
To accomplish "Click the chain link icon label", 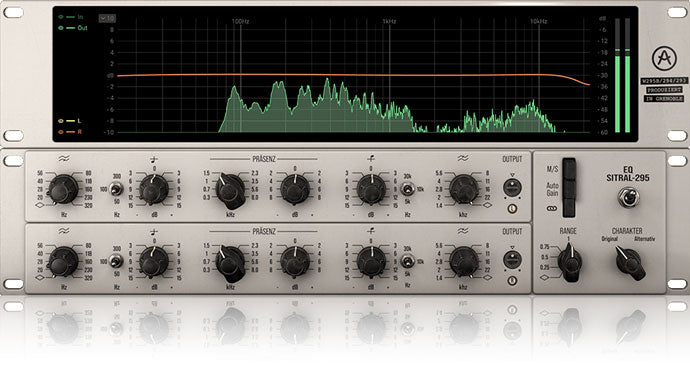I will point(552,208).
